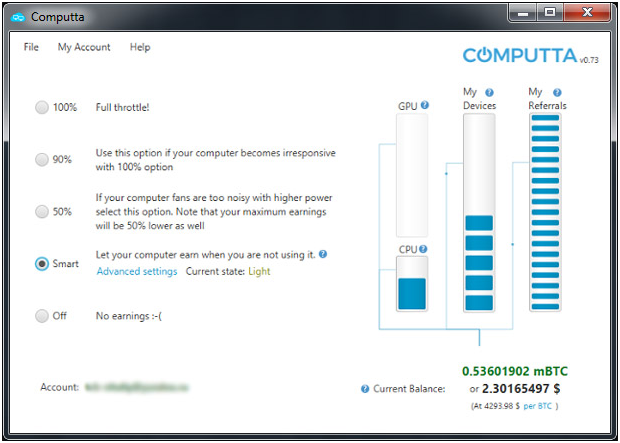Click the No earnings :-( text
The image size is (620, 443).
click(129, 316)
